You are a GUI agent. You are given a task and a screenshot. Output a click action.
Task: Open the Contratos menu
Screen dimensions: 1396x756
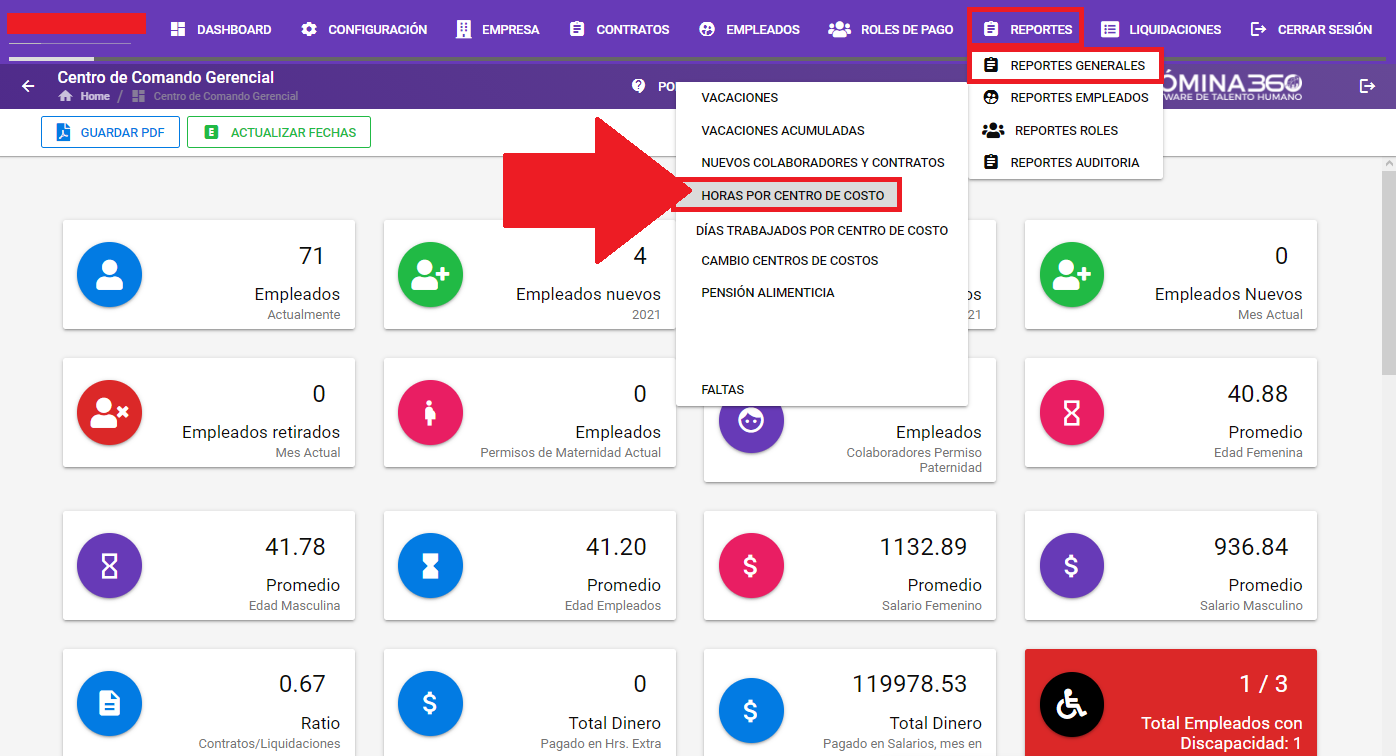click(618, 29)
